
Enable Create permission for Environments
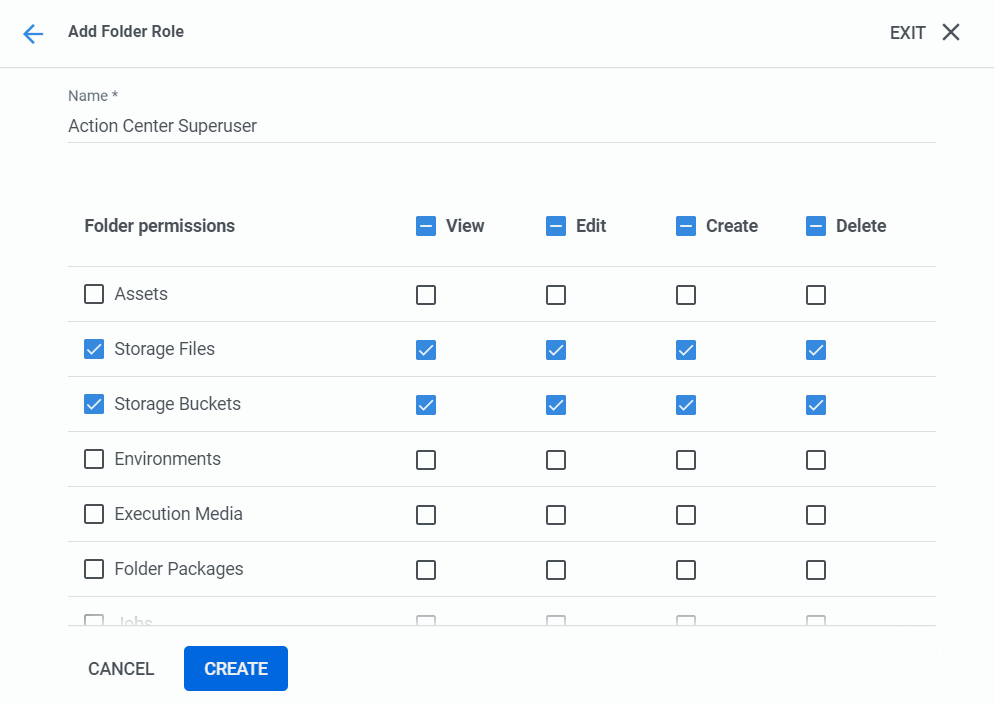(x=686, y=460)
